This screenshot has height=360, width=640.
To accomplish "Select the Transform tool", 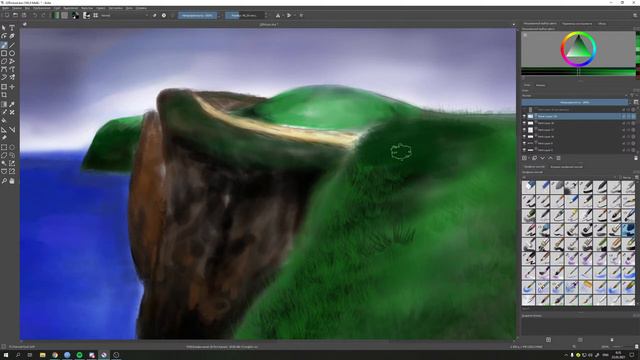I will [x=4, y=87].
